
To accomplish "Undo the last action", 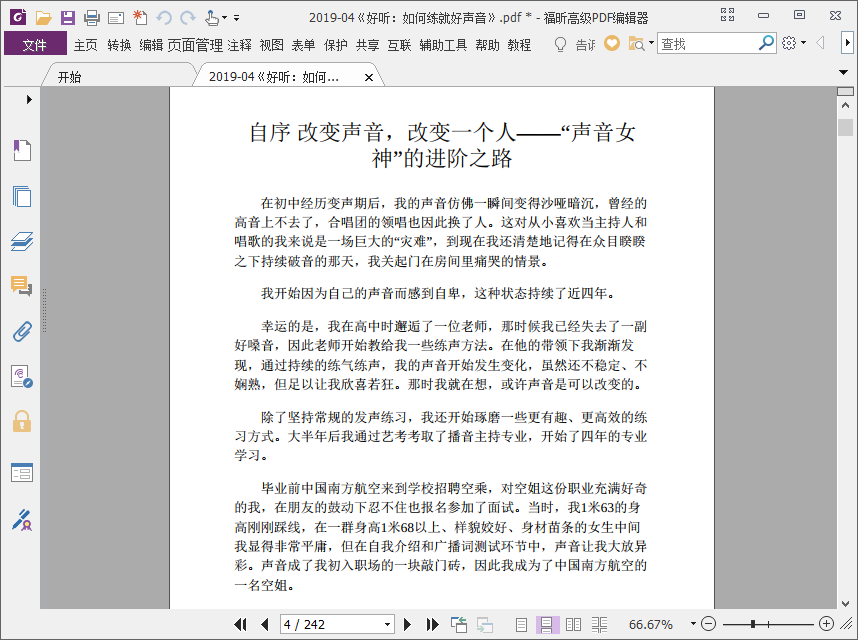I will (x=164, y=18).
